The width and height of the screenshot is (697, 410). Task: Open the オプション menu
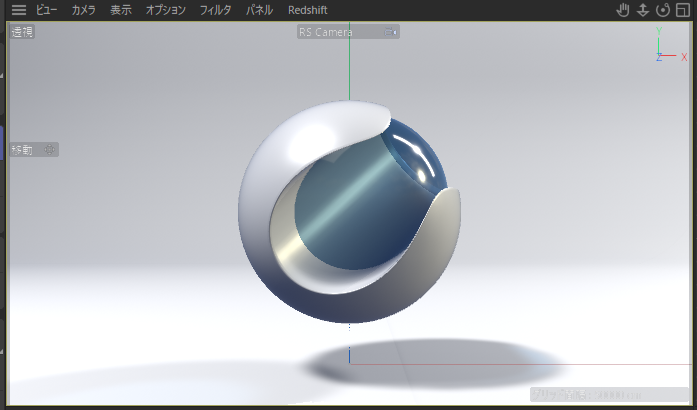pyautogui.click(x=166, y=10)
